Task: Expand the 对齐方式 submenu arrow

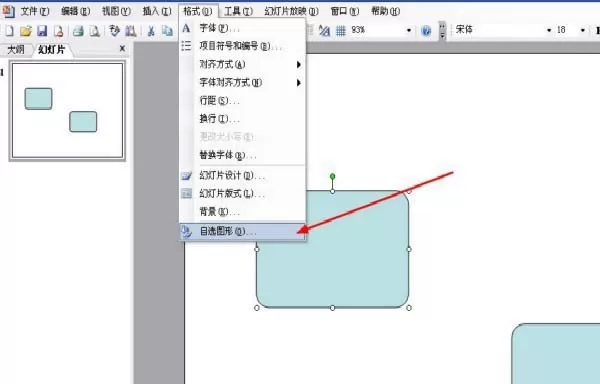Action: pos(298,65)
